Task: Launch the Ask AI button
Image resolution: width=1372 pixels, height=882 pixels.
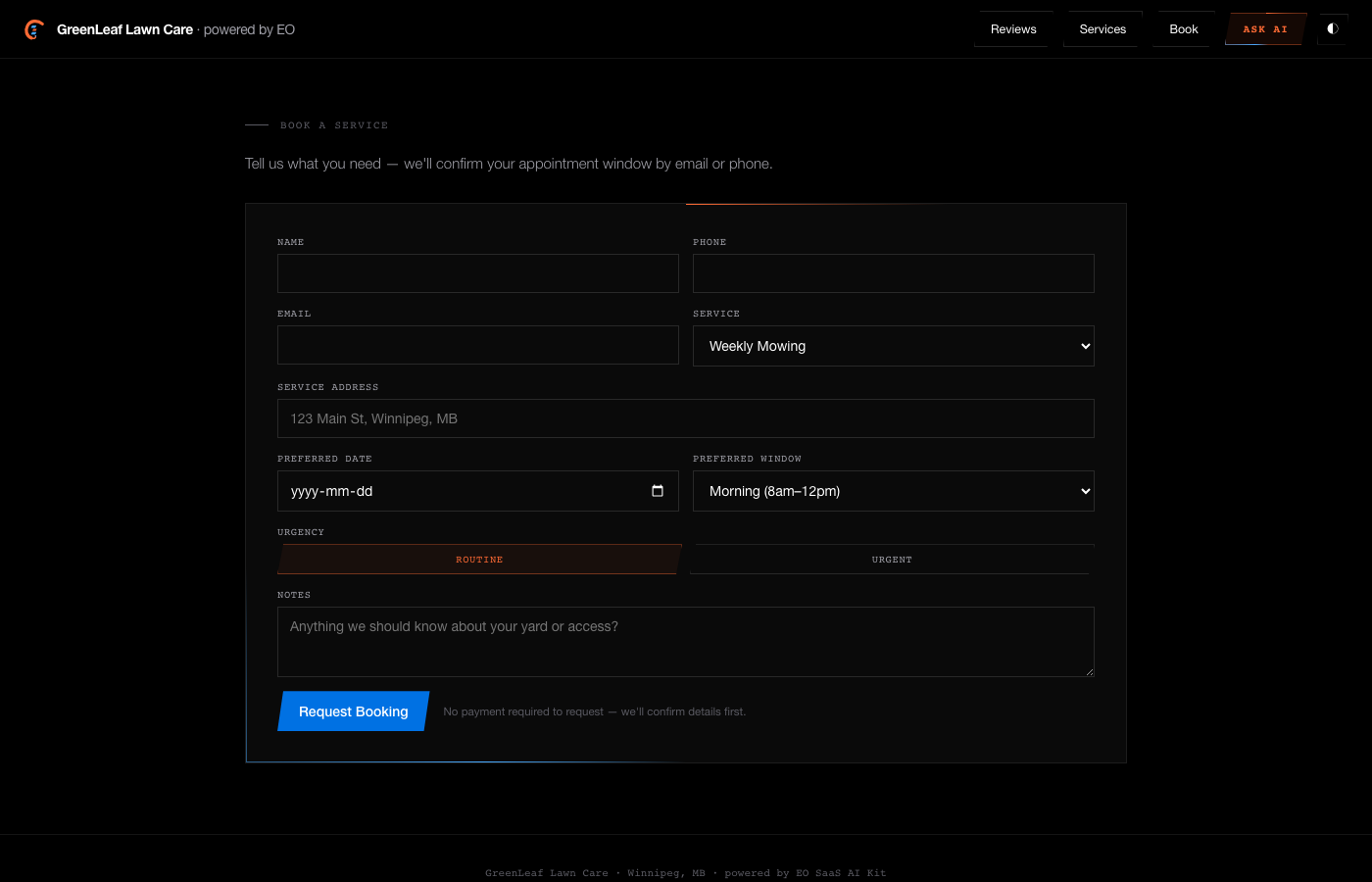Action: pyautogui.click(x=1265, y=29)
